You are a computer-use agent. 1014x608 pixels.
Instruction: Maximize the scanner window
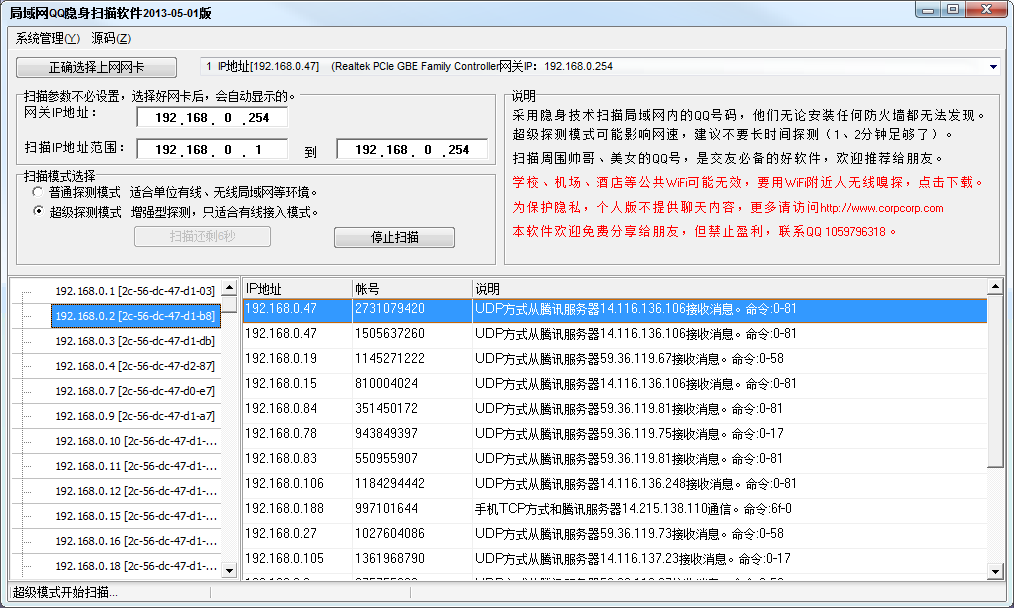click(x=953, y=10)
